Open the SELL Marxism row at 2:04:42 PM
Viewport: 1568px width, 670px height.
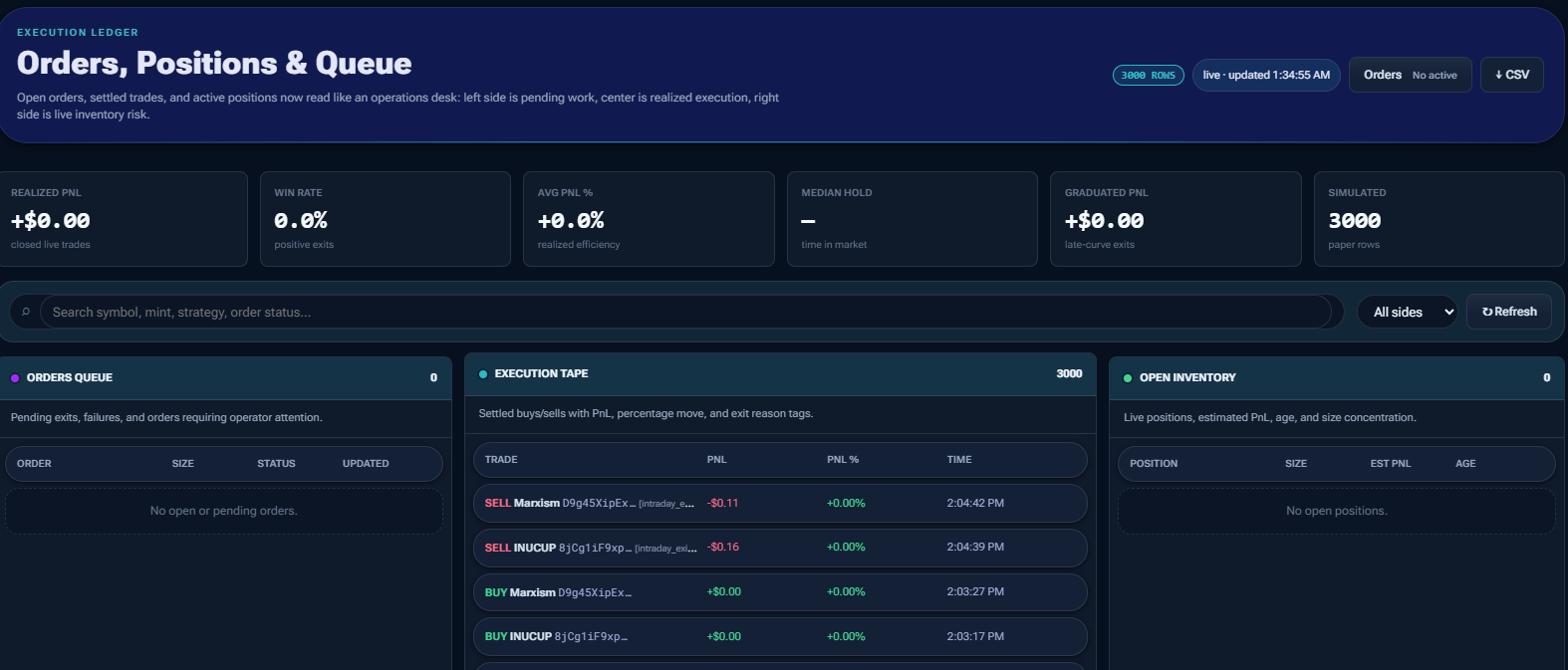pos(780,504)
